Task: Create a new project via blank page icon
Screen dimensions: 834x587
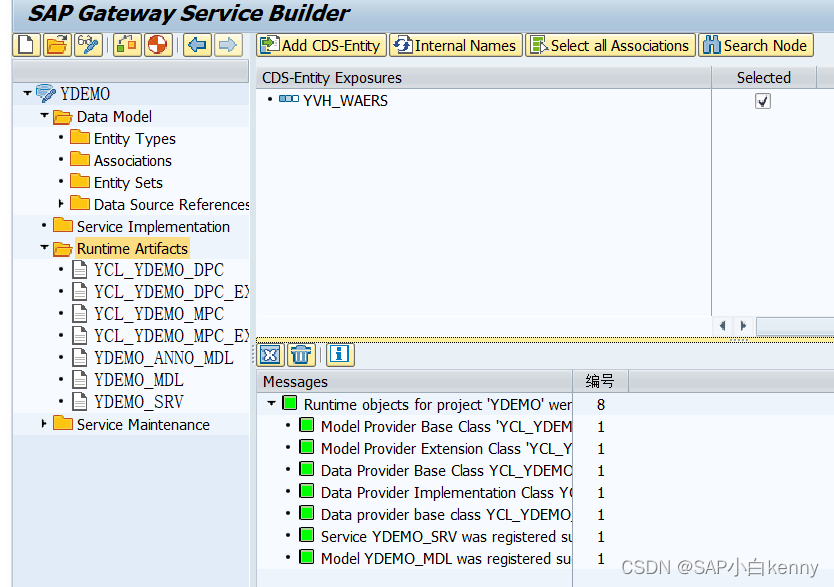Action: [24, 45]
